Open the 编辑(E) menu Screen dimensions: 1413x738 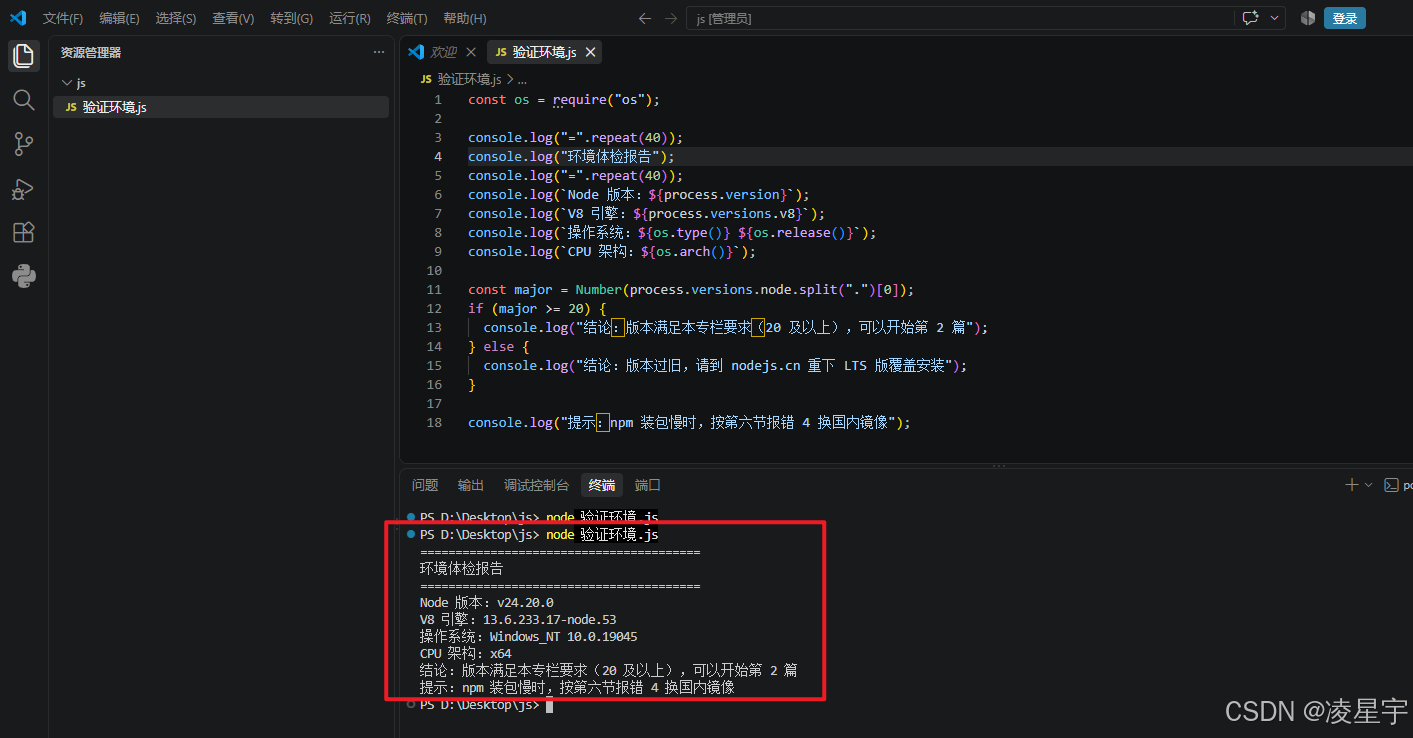pos(119,18)
